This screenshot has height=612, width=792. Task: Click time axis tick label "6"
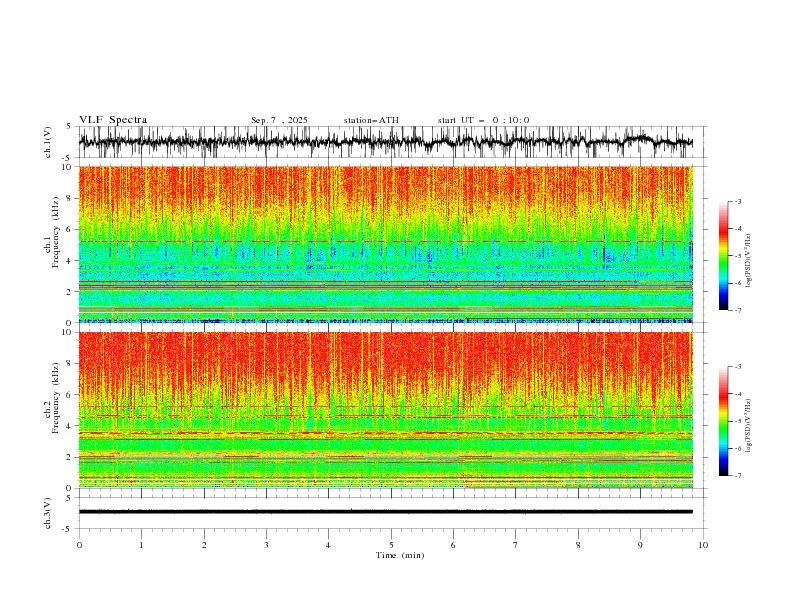click(x=453, y=545)
